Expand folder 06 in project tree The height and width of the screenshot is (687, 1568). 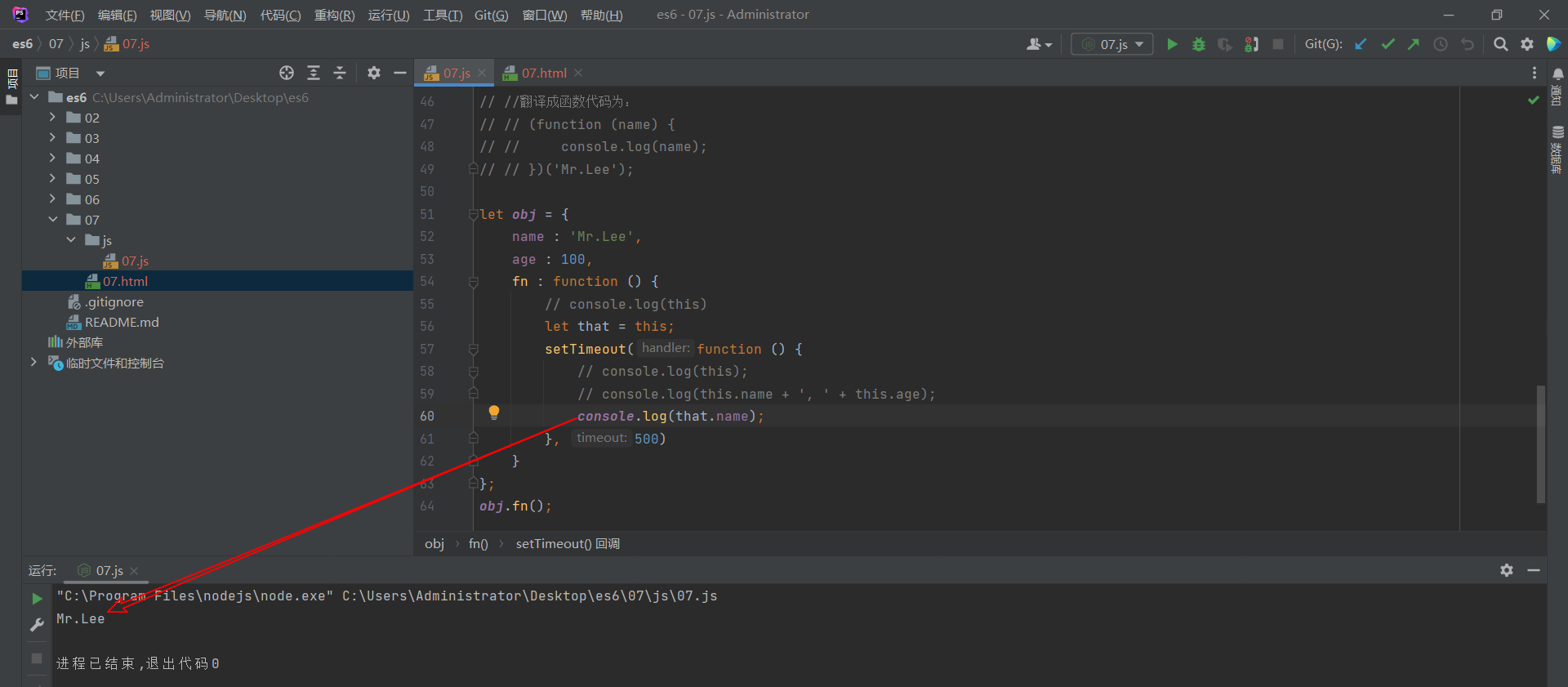(52, 199)
